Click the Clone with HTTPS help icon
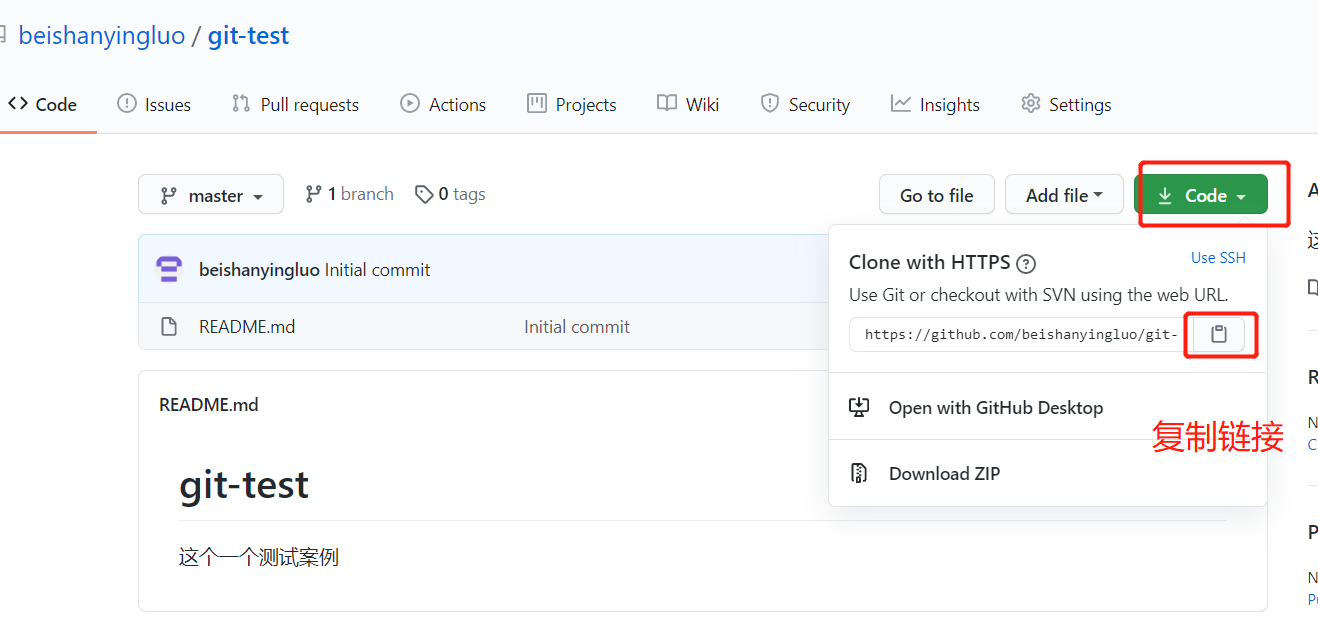Image resolution: width=1318 pixels, height=630 pixels. (x=1025, y=264)
